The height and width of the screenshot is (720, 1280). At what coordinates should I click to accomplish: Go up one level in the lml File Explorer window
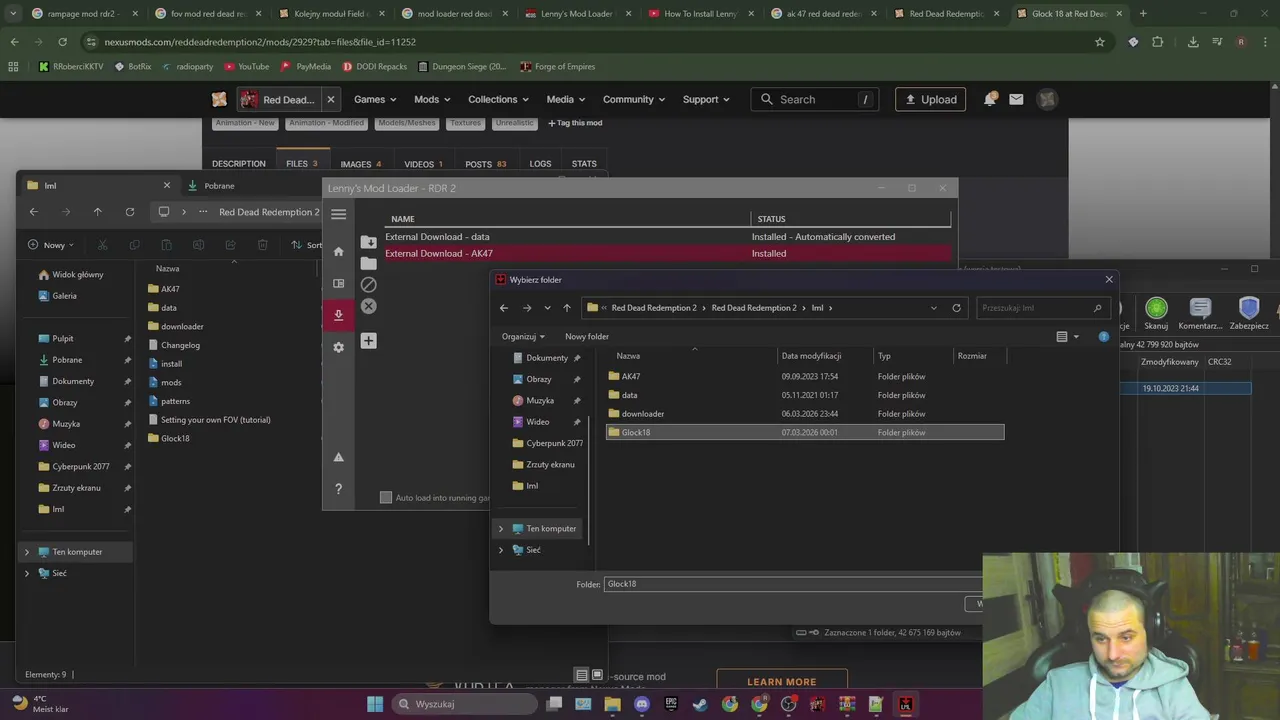(x=97, y=212)
